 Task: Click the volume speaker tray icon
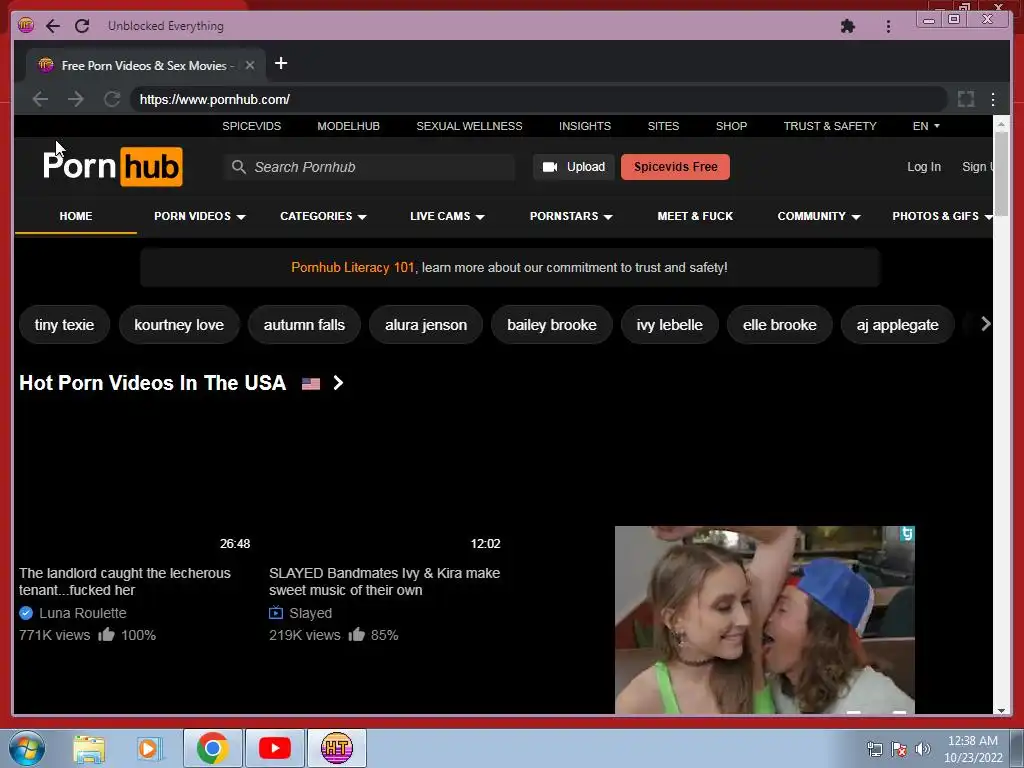(923, 749)
